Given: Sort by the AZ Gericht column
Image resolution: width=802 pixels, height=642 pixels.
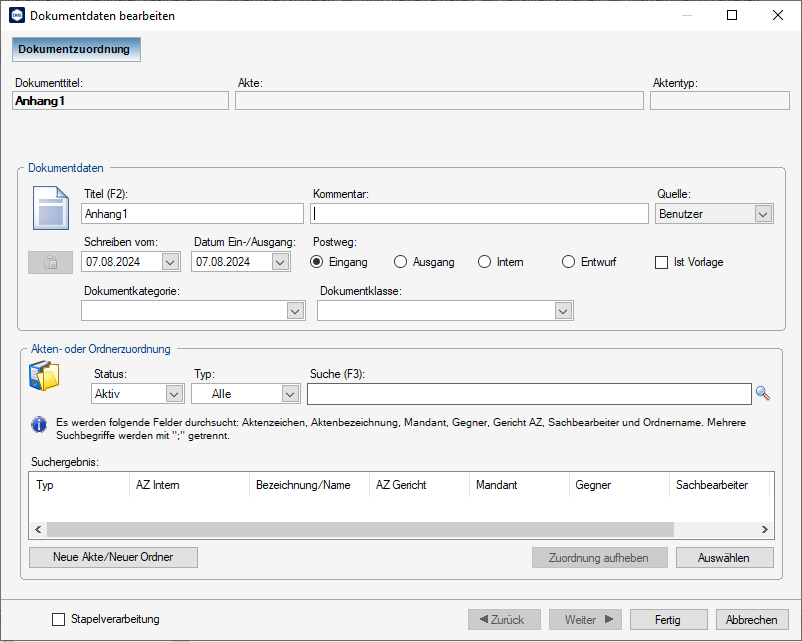Looking at the screenshot, I should click(x=419, y=485).
